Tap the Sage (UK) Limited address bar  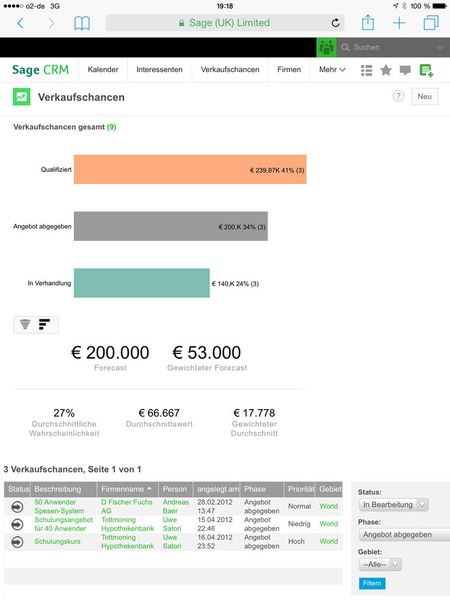pyautogui.click(x=224, y=23)
